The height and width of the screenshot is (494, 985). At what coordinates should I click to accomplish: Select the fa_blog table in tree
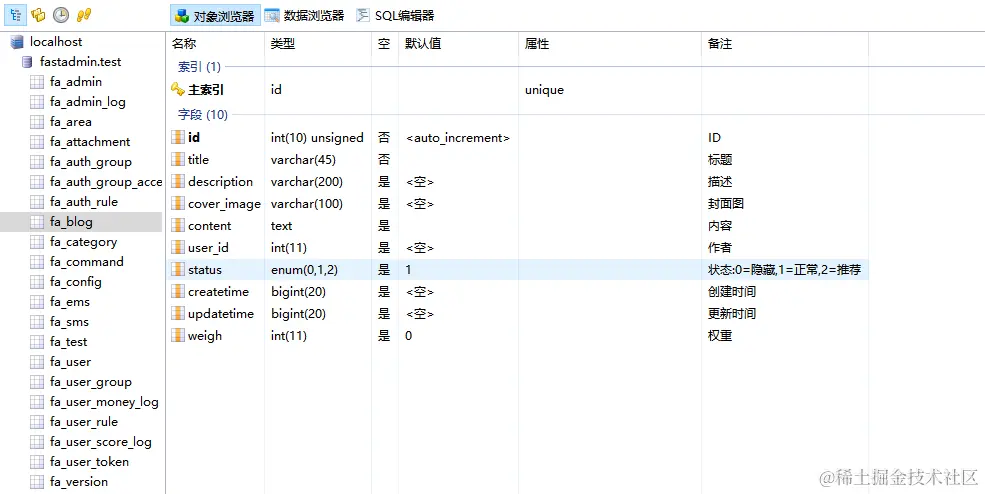pos(81,222)
